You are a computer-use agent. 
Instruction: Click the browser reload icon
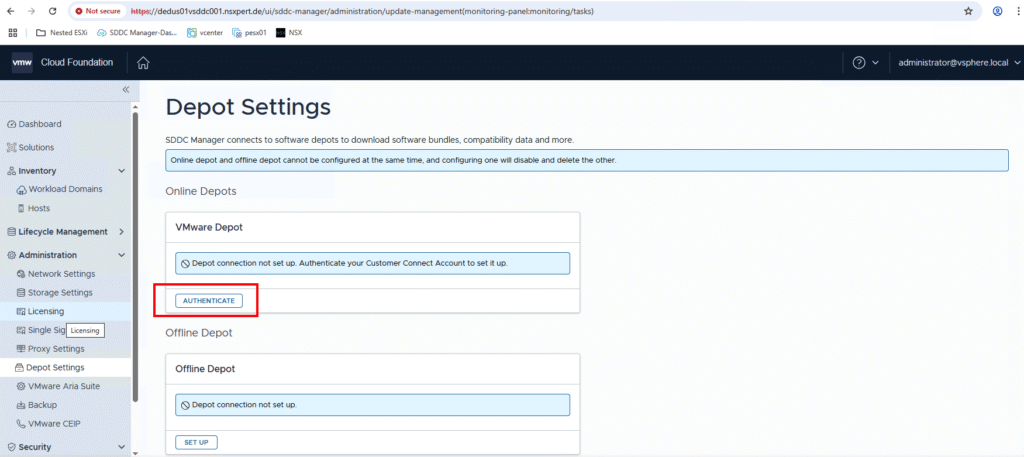52,11
